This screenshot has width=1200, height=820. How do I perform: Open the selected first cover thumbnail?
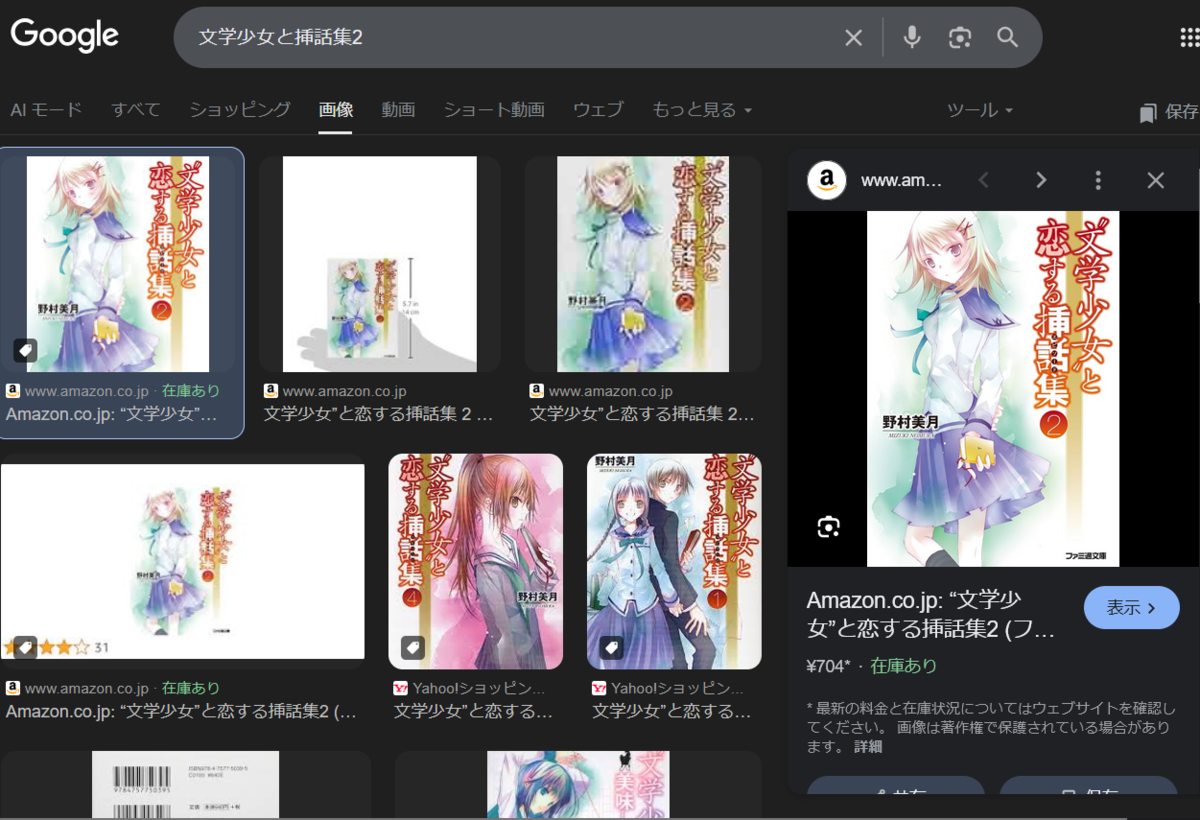pyautogui.click(x=118, y=264)
